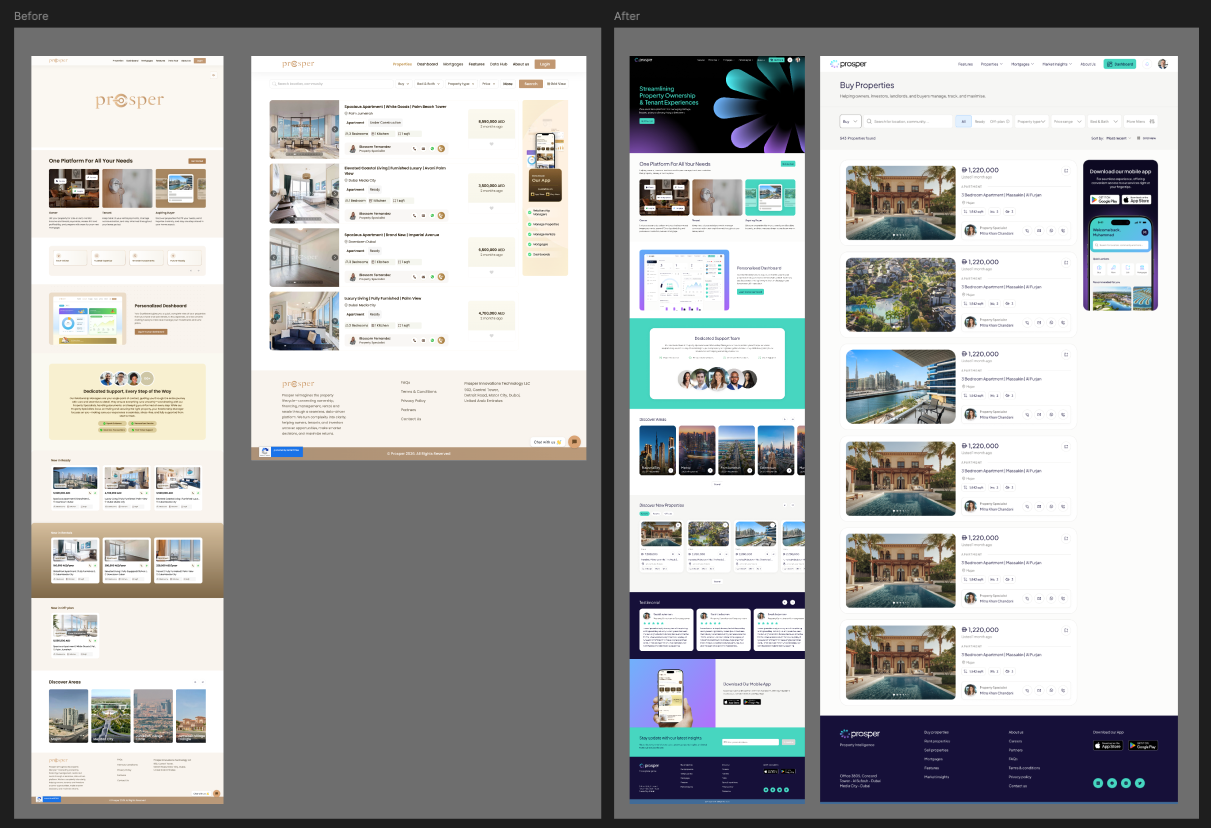Viewport: 1211px width, 828px height.
Task: Click the first After property card's villa photo
Action: pyautogui.click(x=901, y=202)
